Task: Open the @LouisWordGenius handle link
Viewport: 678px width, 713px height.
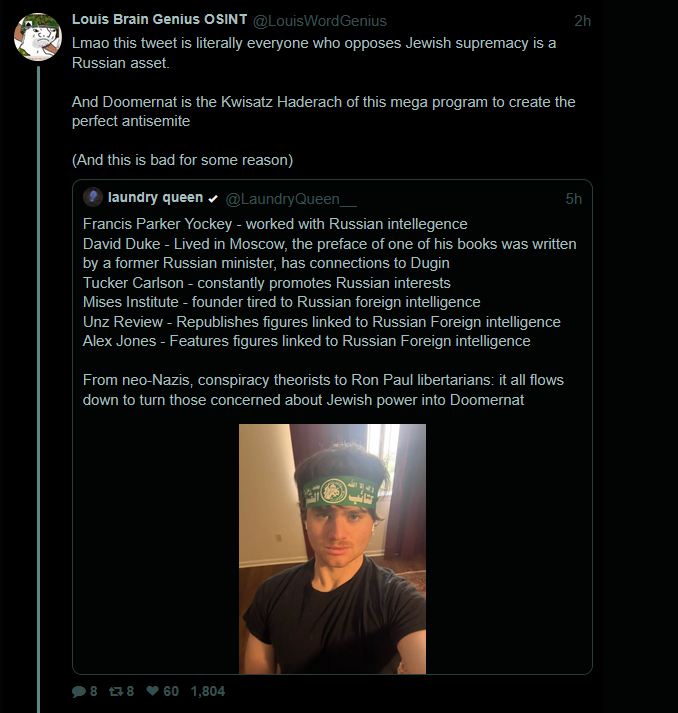Action: [320, 21]
